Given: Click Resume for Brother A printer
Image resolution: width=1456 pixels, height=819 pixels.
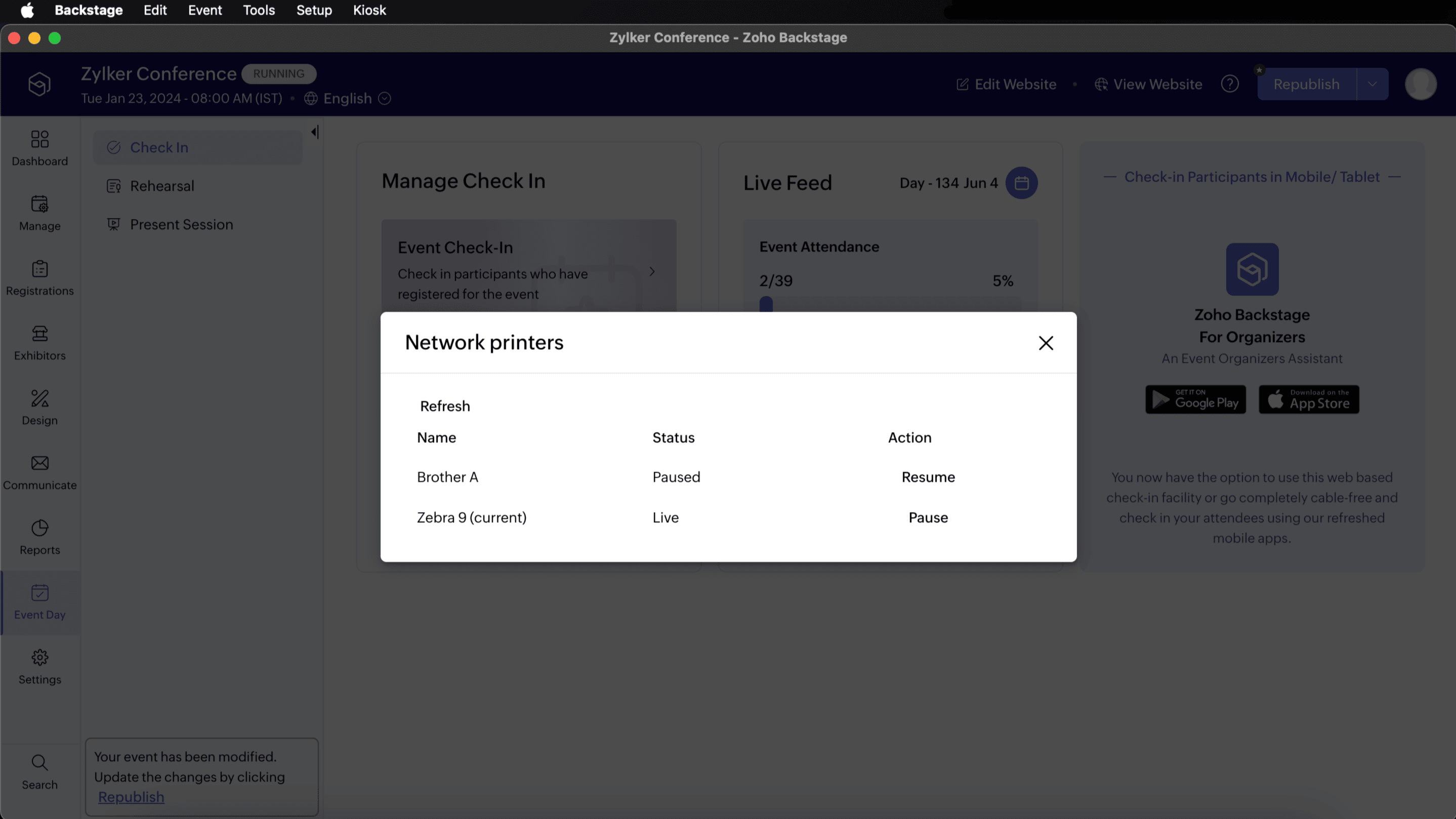Looking at the screenshot, I should point(928,477).
